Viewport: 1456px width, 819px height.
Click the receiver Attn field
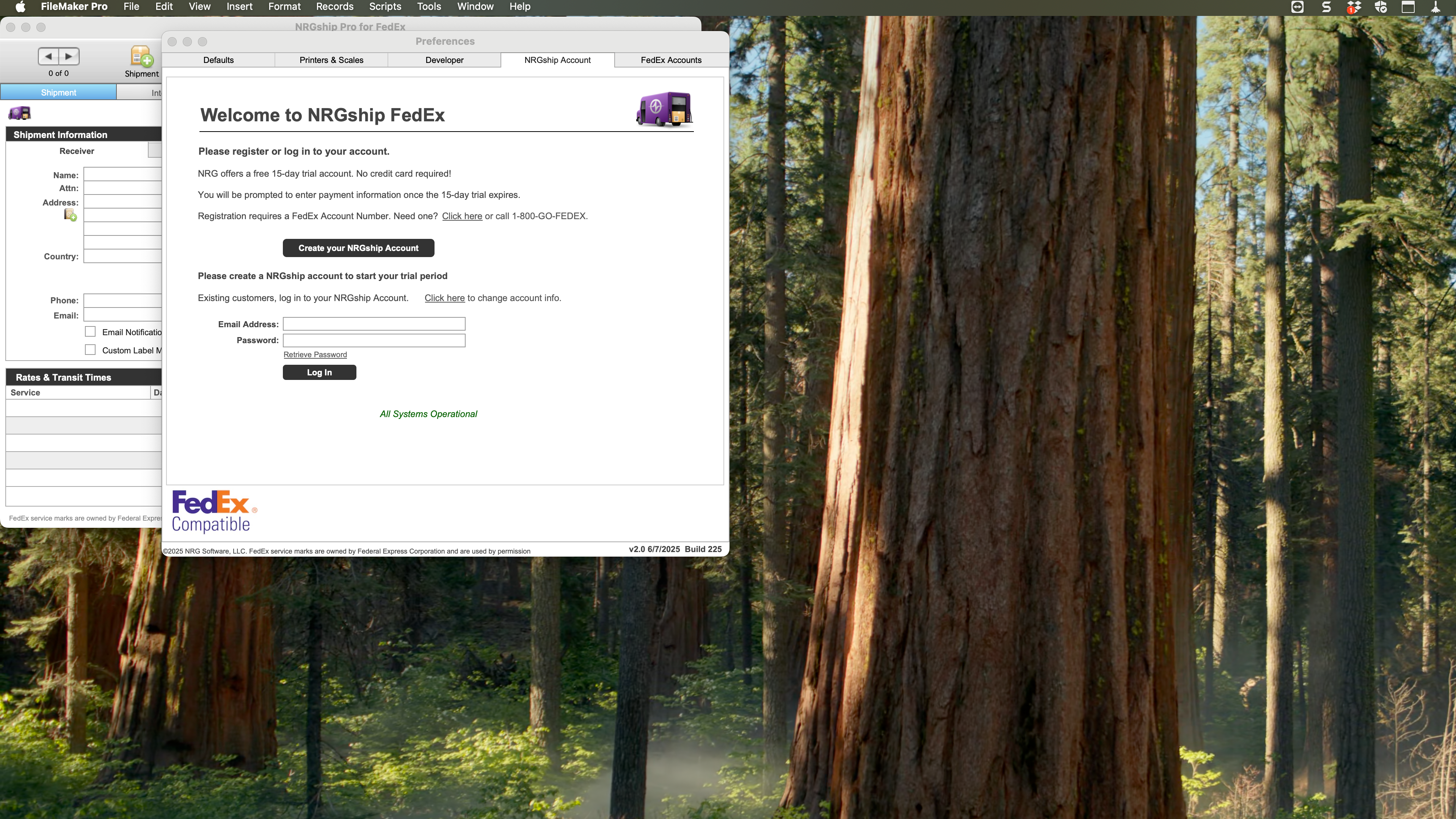tap(122, 188)
